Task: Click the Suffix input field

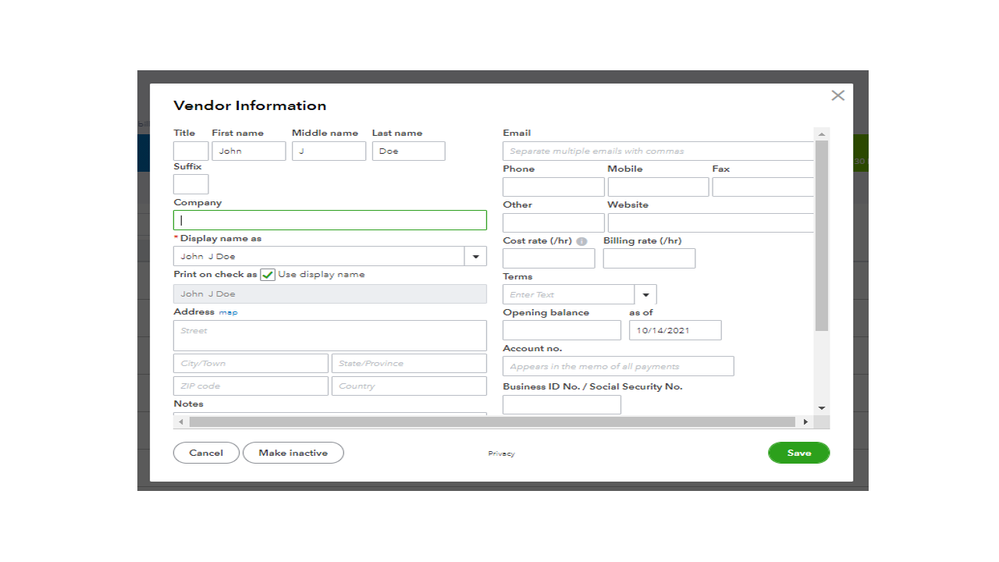Action: click(x=190, y=184)
